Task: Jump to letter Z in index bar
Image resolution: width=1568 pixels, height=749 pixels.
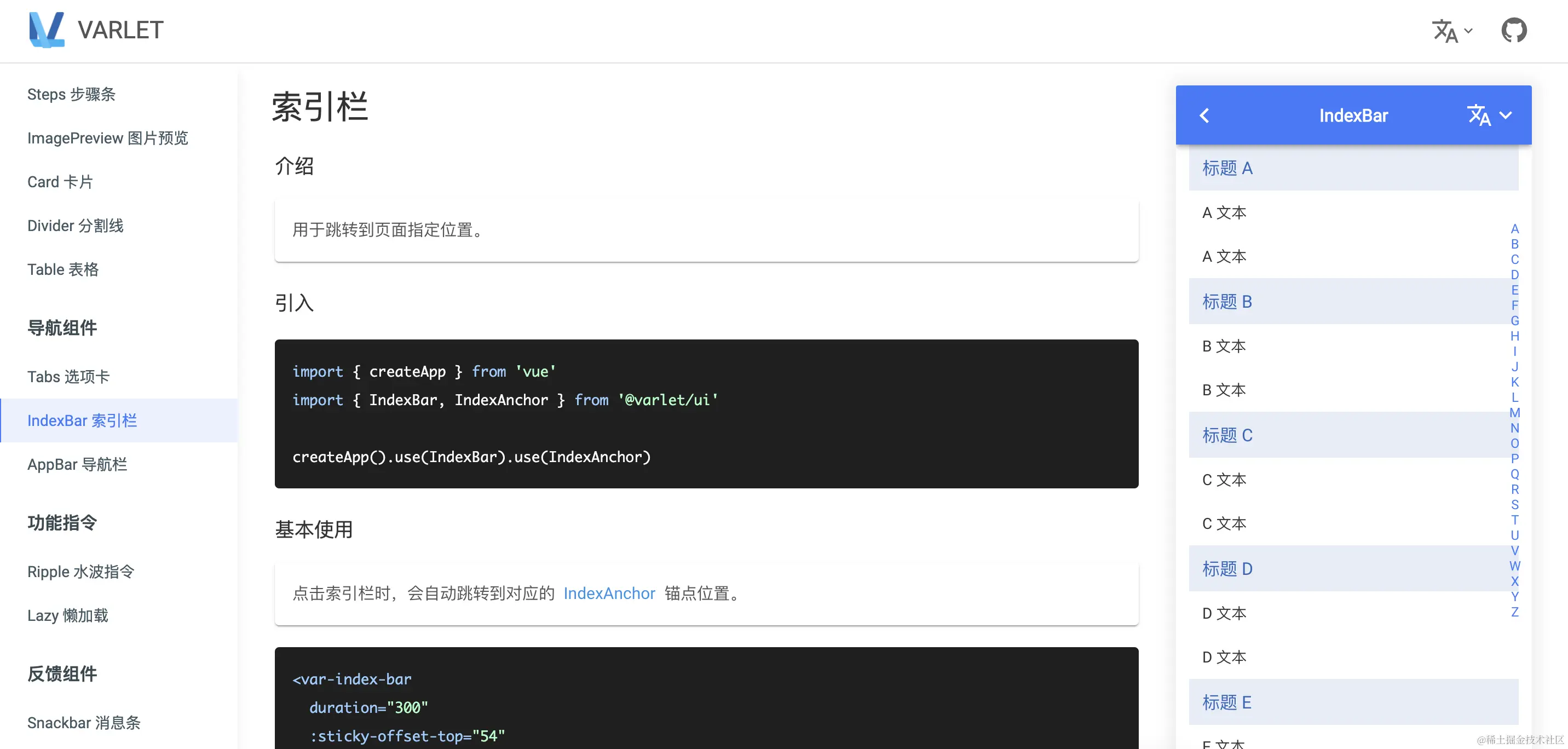Action: point(1514,612)
